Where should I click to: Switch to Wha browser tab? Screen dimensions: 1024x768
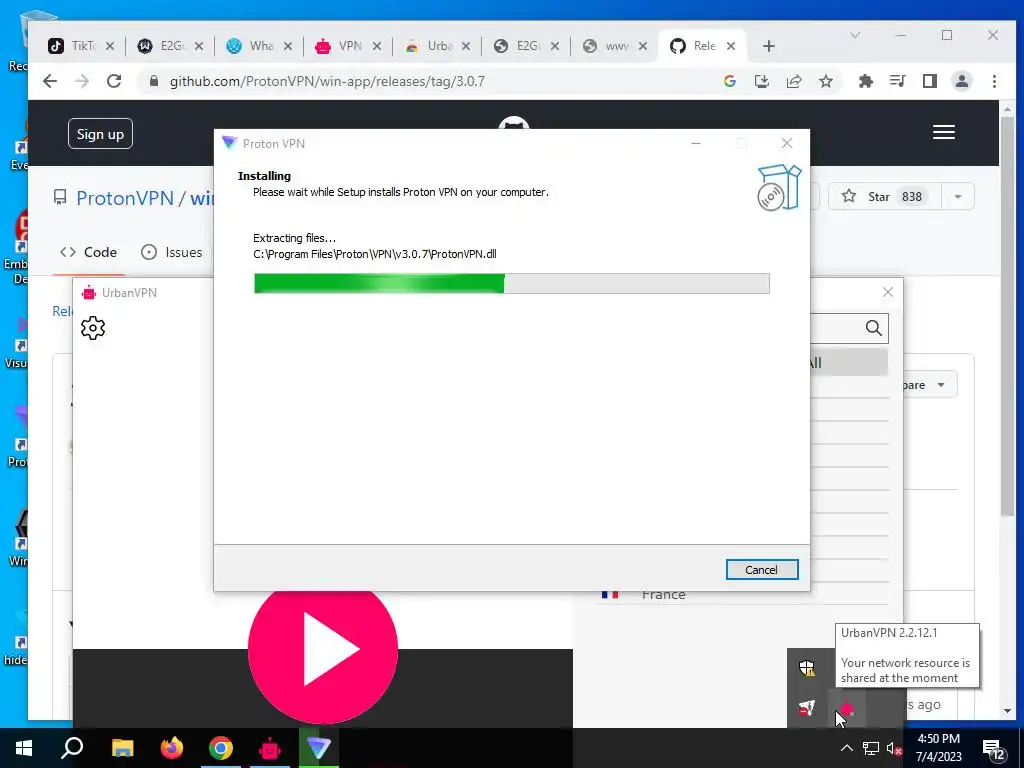(x=251, y=46)
